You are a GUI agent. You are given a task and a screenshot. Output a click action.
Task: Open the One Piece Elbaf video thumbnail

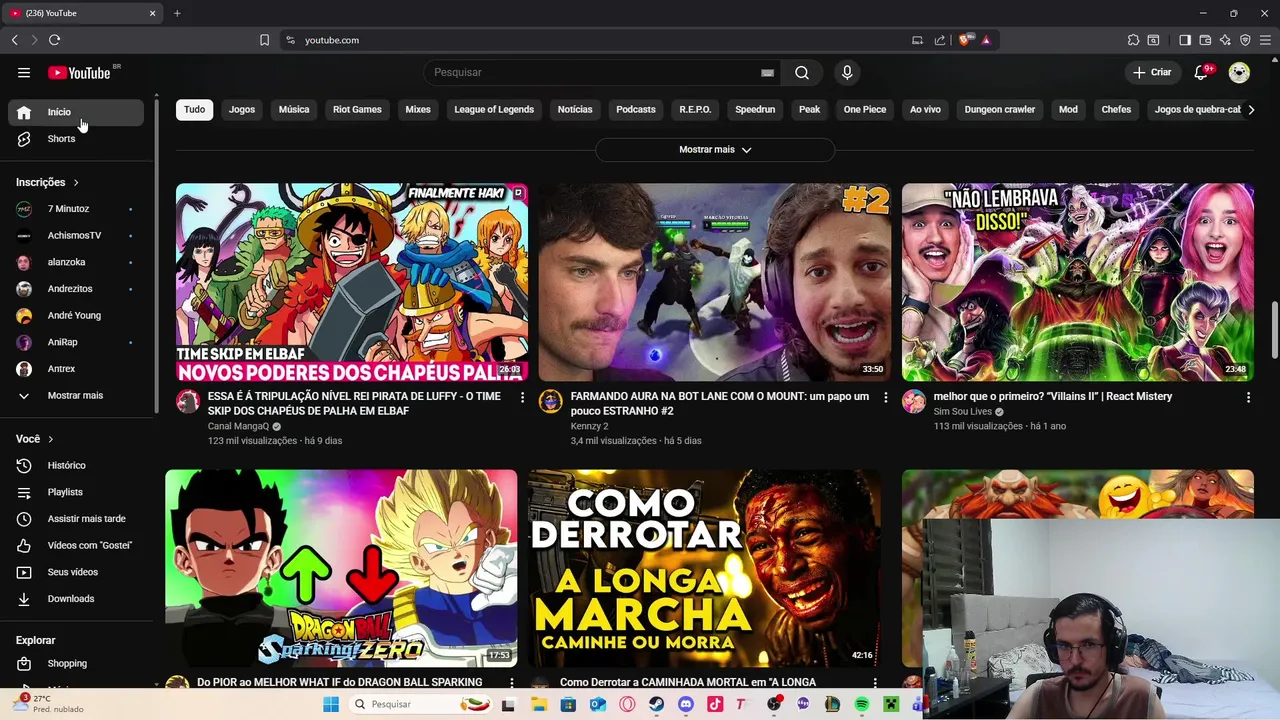point(352,282)
